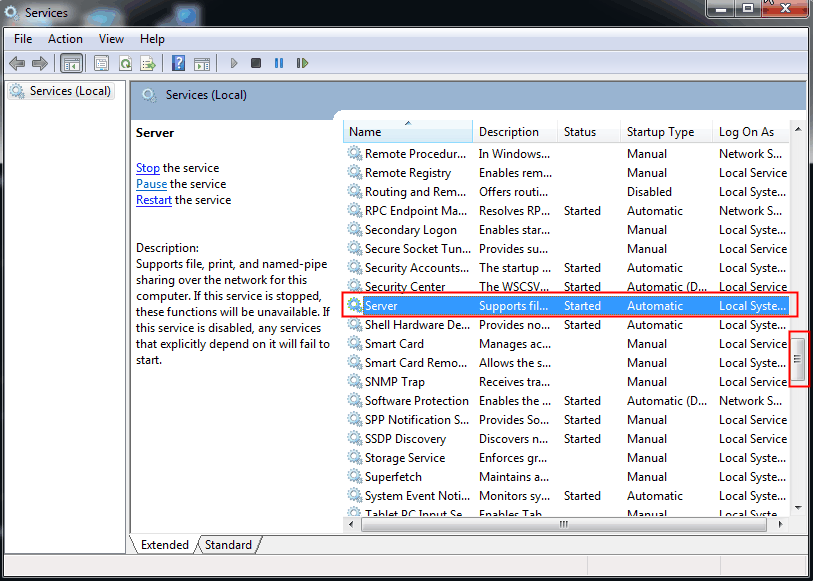The width and height of the screenshot is (813, 581).
Task: Click the horizontal scrollbar left arrow
Action: coord(351,525)
